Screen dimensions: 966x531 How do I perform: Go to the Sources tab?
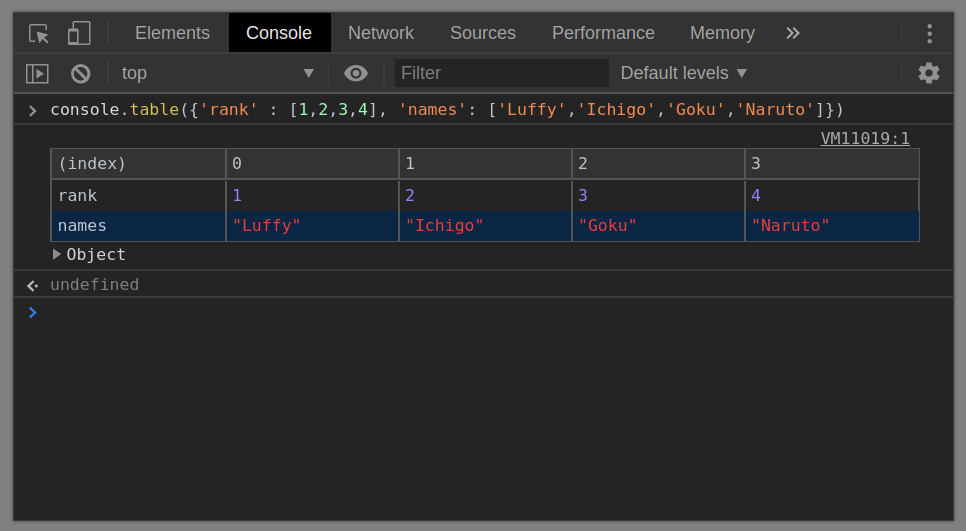483,33
